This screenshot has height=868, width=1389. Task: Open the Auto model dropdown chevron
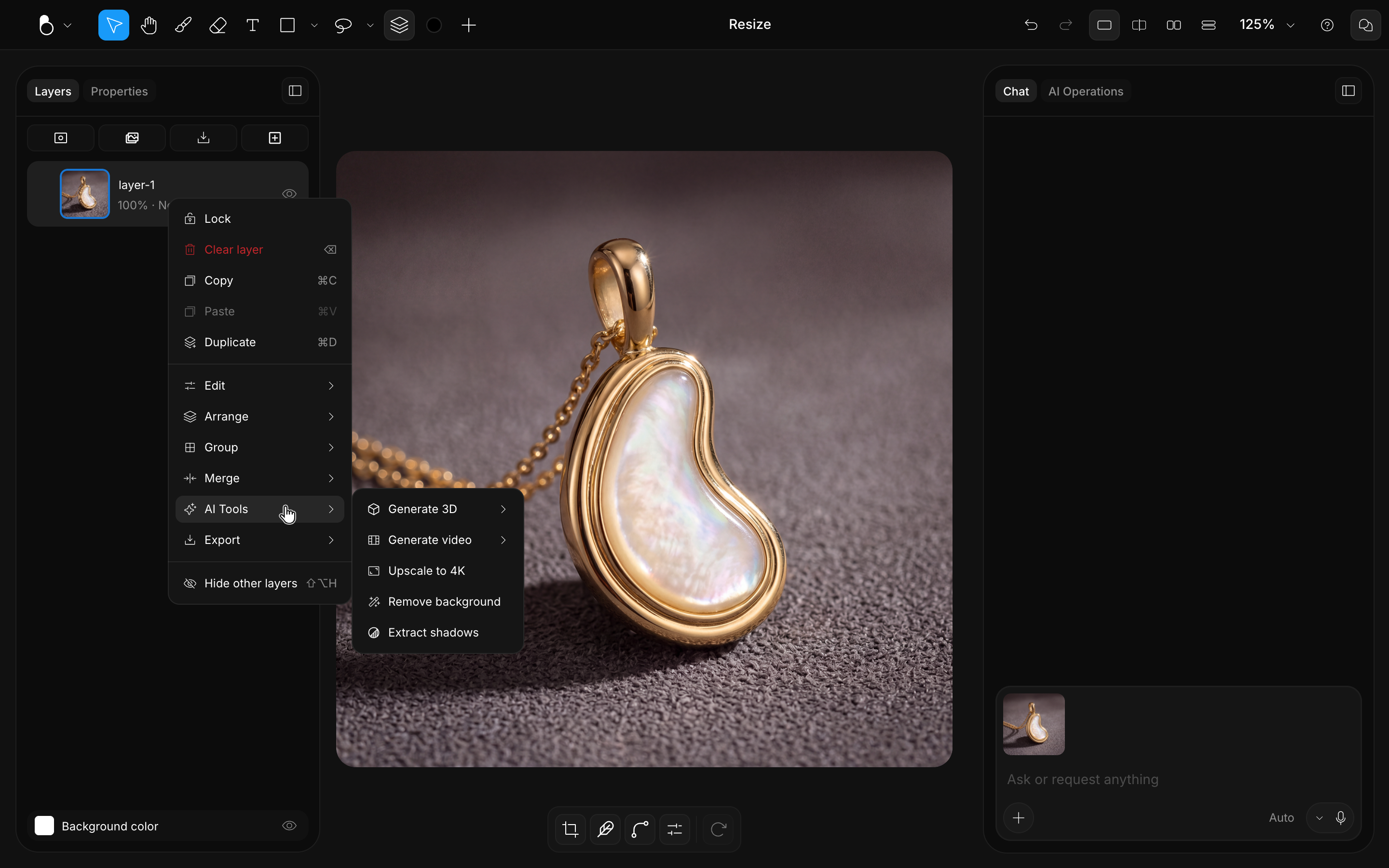1320,818
